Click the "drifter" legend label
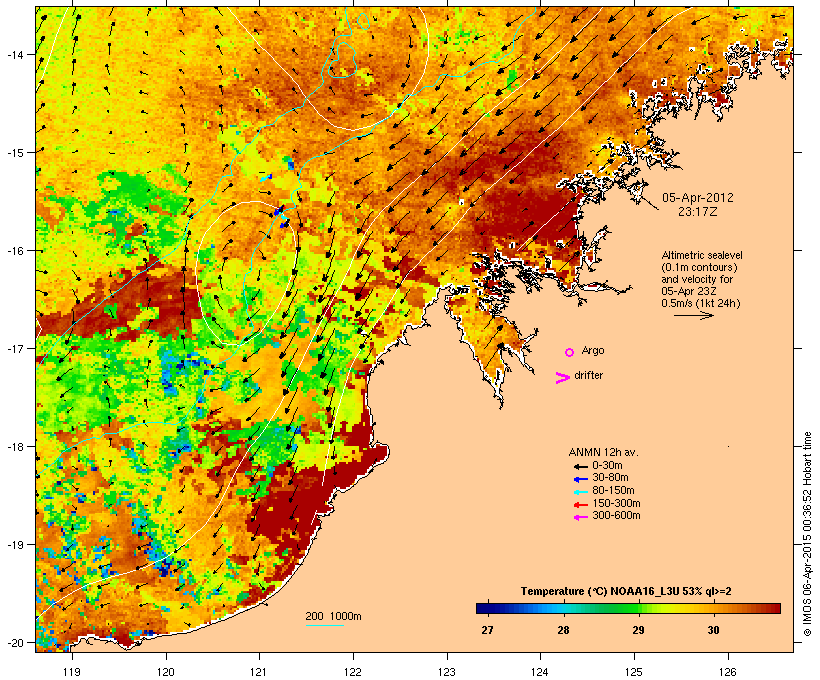Image resolution: width=820 pixels, height=680 pixels. point(588,375)
